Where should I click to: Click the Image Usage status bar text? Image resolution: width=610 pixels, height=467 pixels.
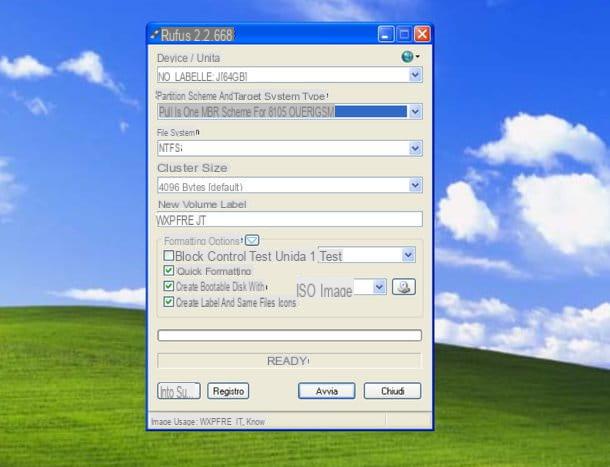pyautogui.click(x=208, y=421)
